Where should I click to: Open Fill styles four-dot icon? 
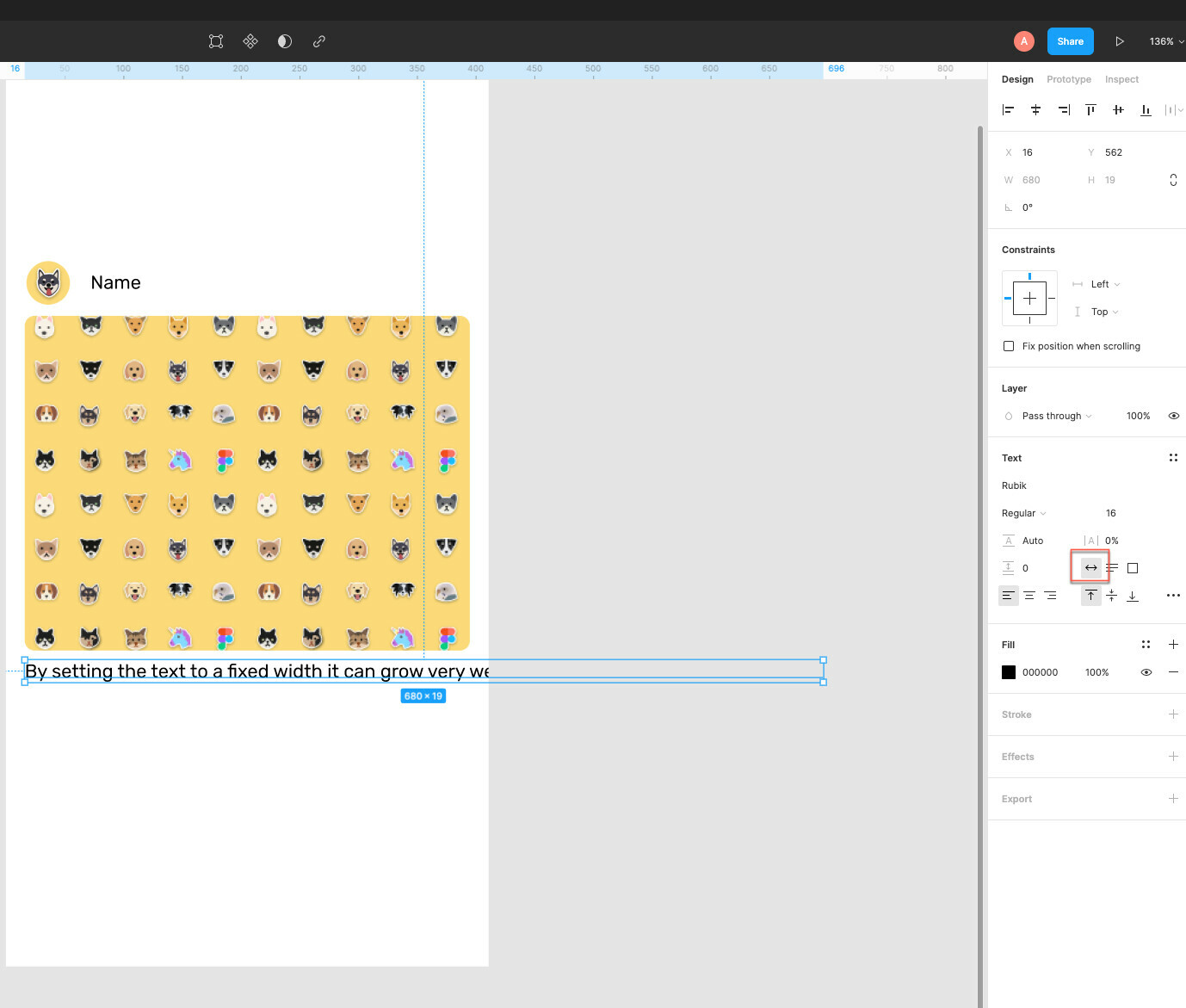click(x=1146, y=645)
